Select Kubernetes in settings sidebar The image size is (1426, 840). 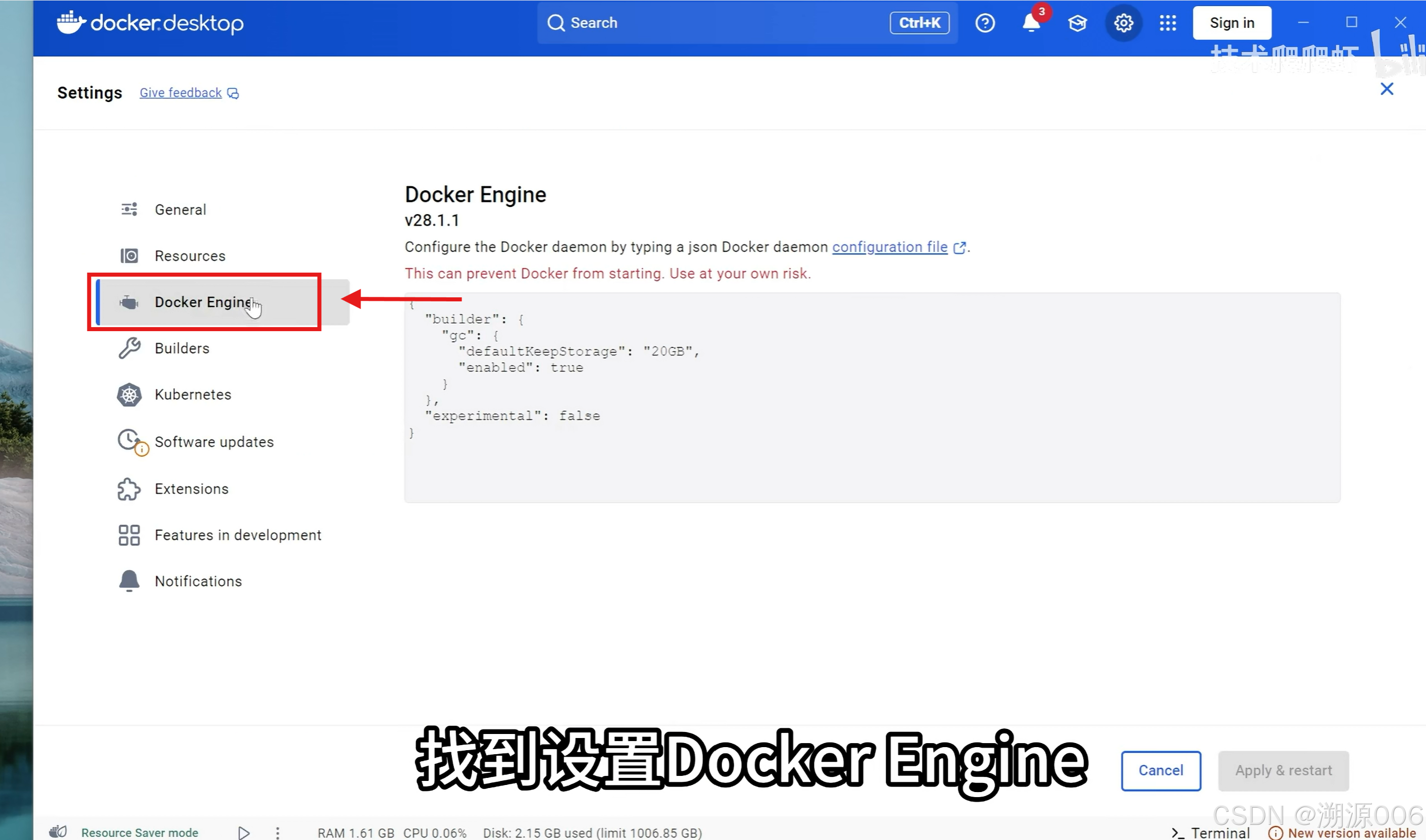[x=223, y=395]
